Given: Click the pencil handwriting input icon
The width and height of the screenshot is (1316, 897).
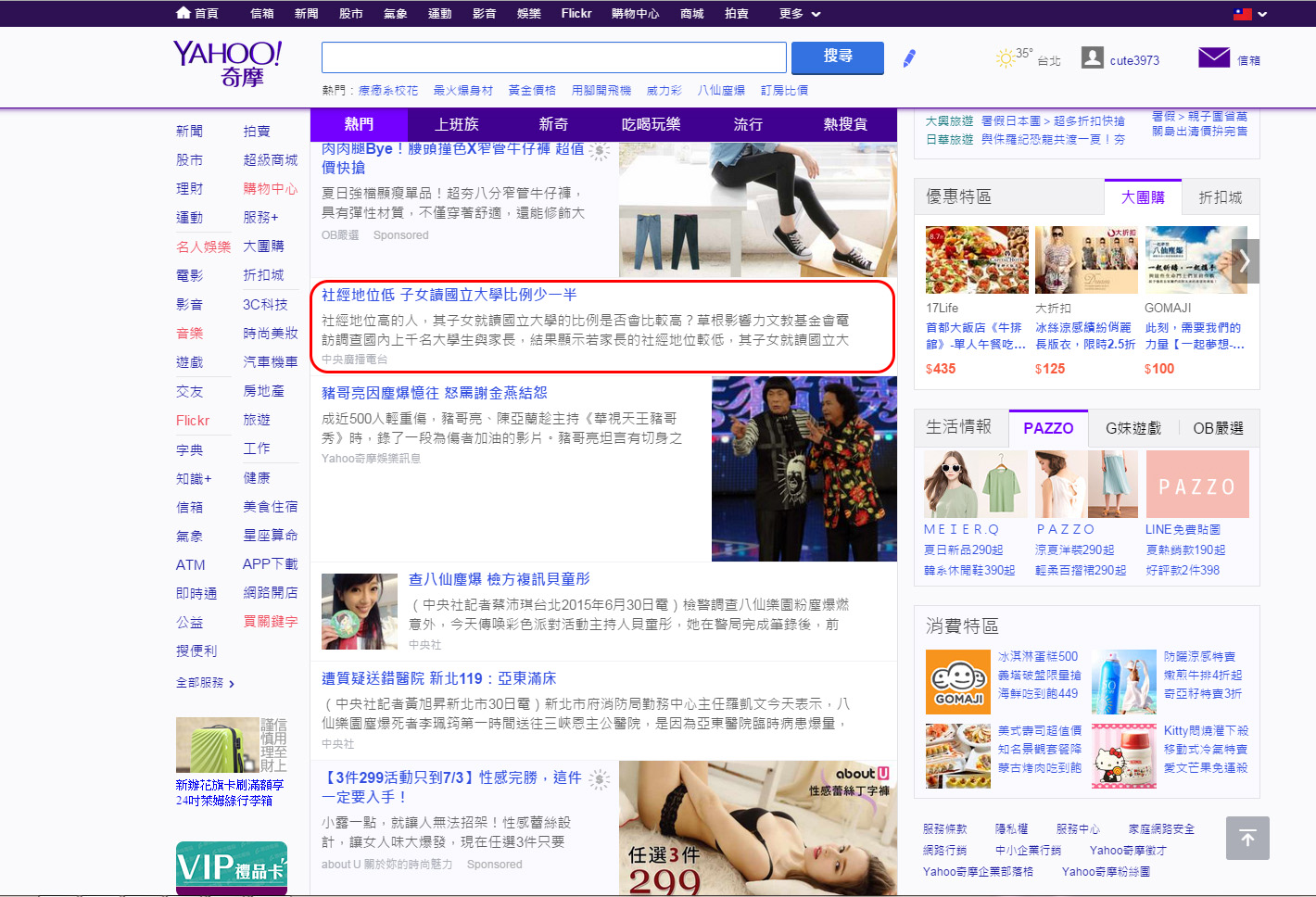Looking at the screenshot, I should point(909,58).
